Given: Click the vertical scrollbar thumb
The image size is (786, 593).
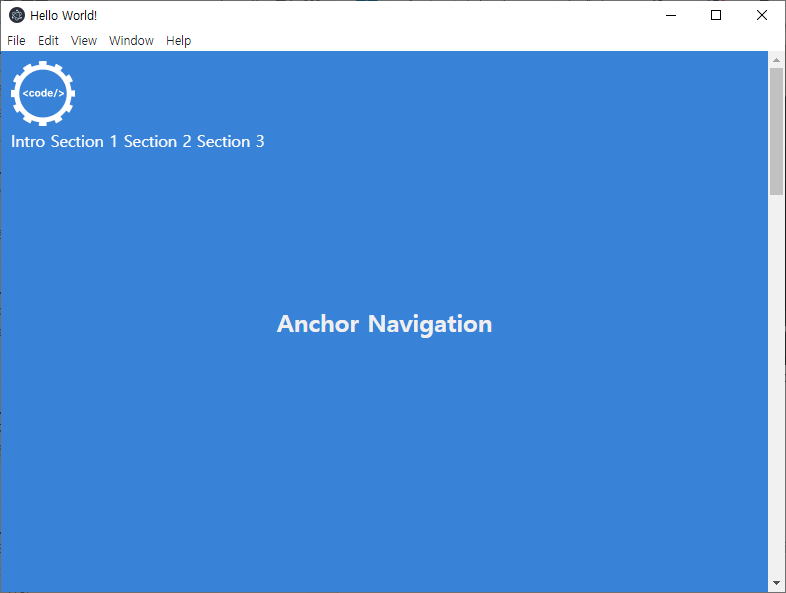Looking at the screenshot, I should tap(776, 131).
